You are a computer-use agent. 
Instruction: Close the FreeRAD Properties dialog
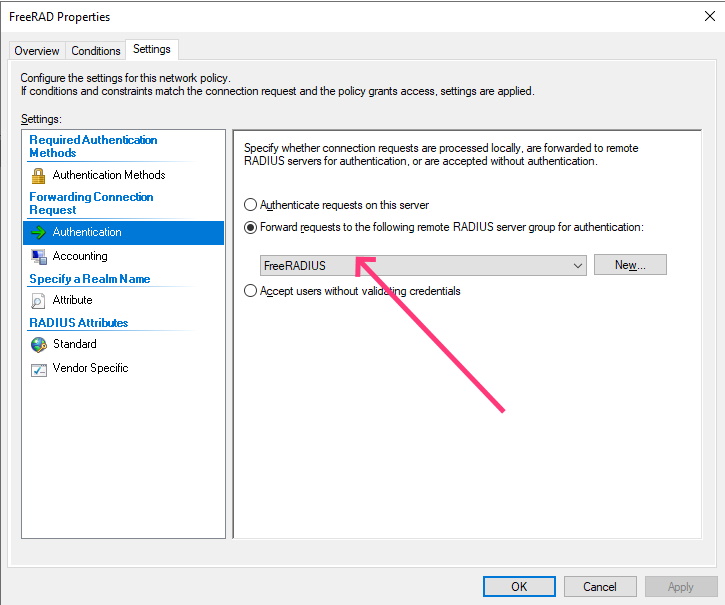pos(710,16)
